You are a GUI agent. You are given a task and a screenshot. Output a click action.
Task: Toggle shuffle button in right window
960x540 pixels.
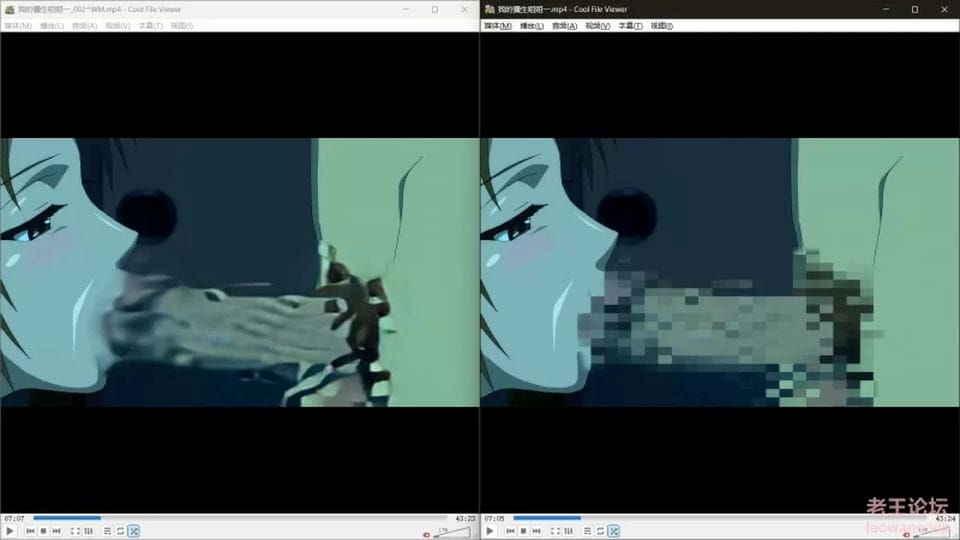(x=613, y=531)
